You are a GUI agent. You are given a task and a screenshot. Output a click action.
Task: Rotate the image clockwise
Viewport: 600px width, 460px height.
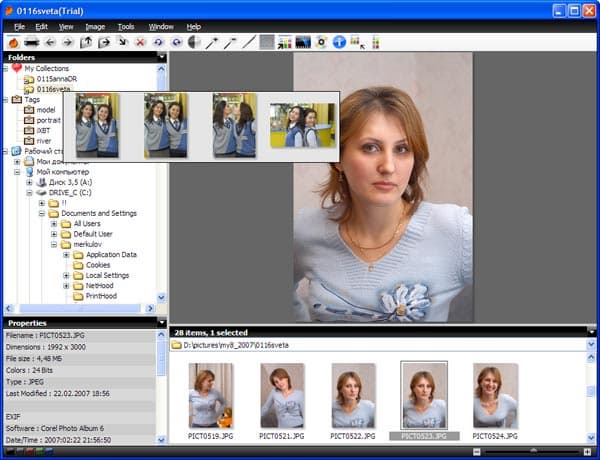point(176,42)
